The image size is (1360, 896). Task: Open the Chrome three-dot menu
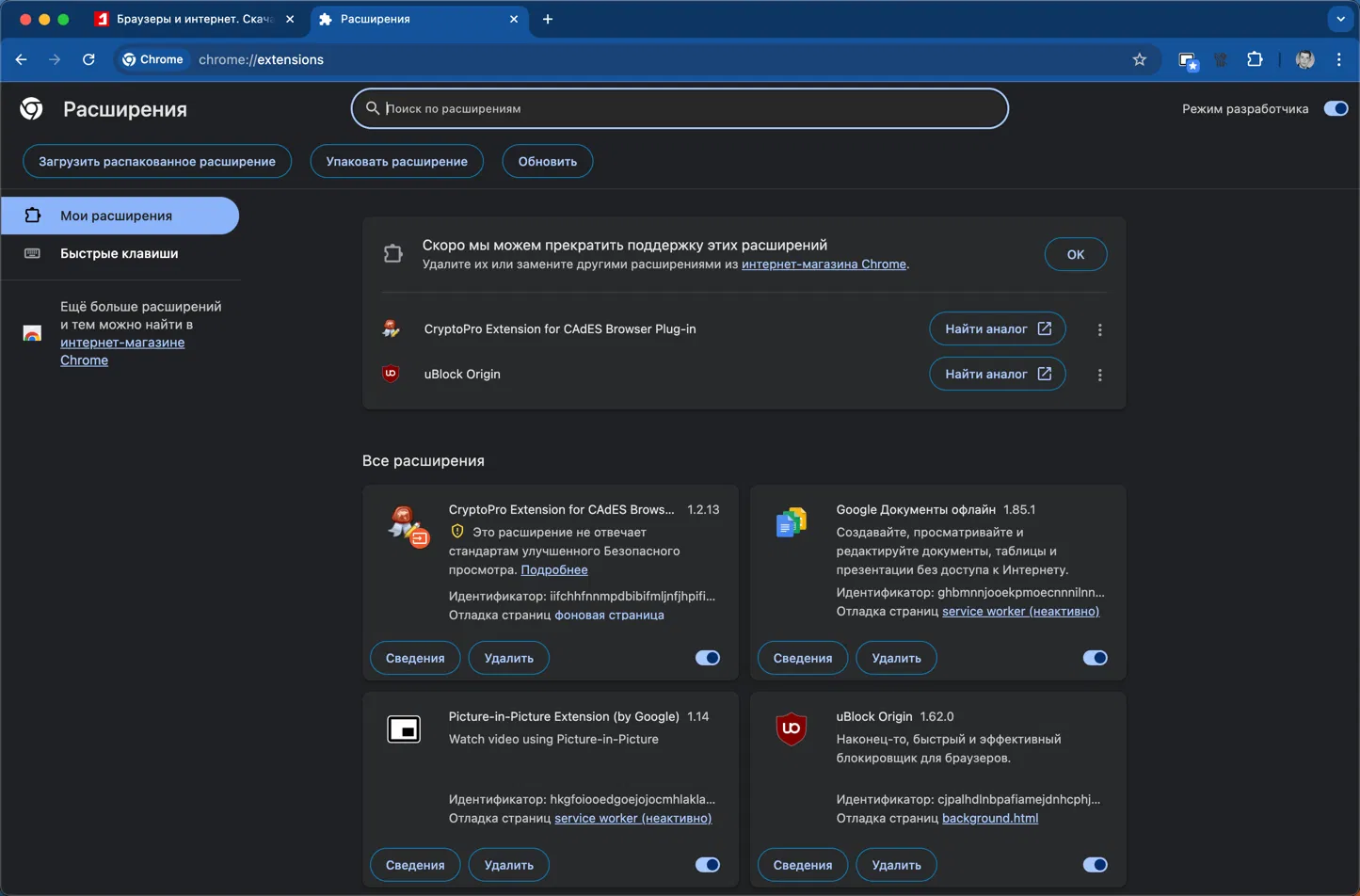pos(1339,59)
